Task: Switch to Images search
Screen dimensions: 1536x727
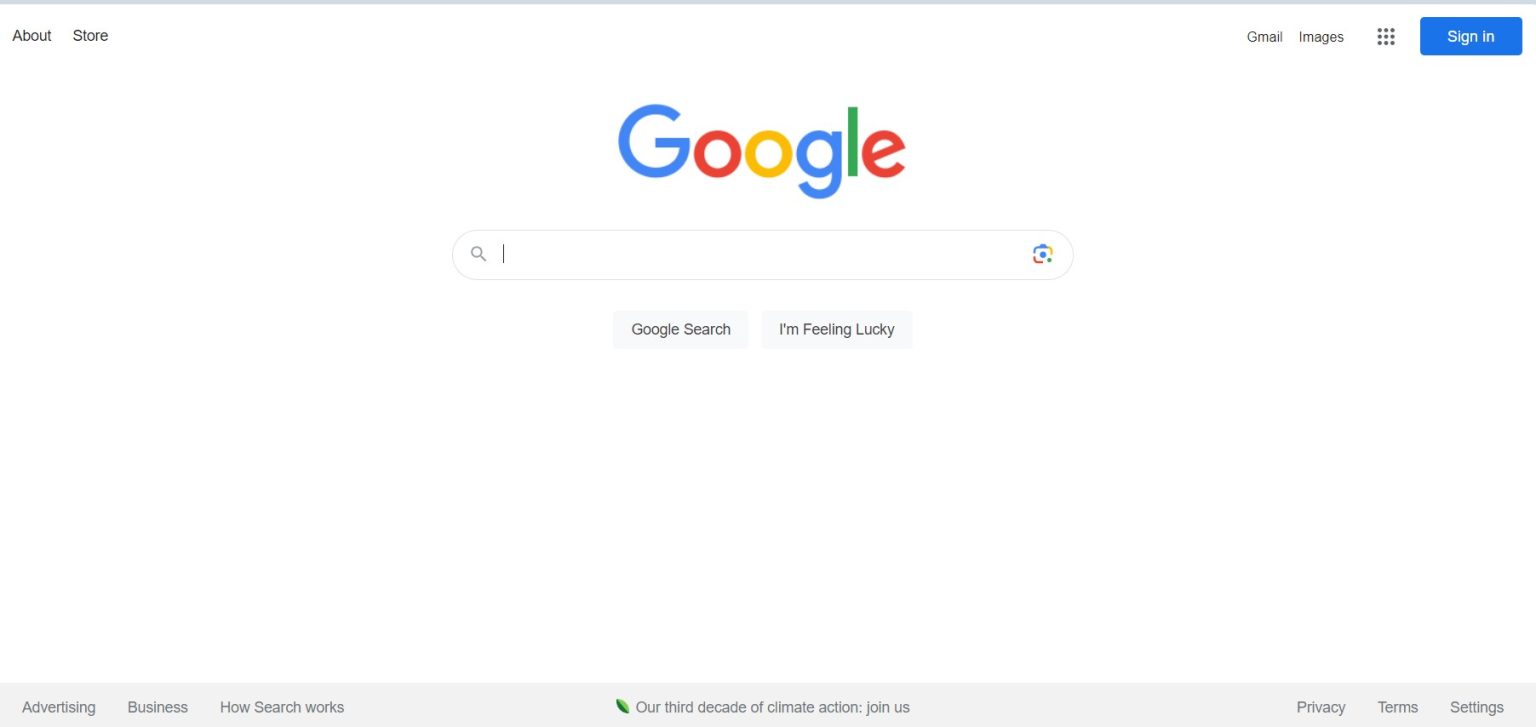Action: point(1321,37)
